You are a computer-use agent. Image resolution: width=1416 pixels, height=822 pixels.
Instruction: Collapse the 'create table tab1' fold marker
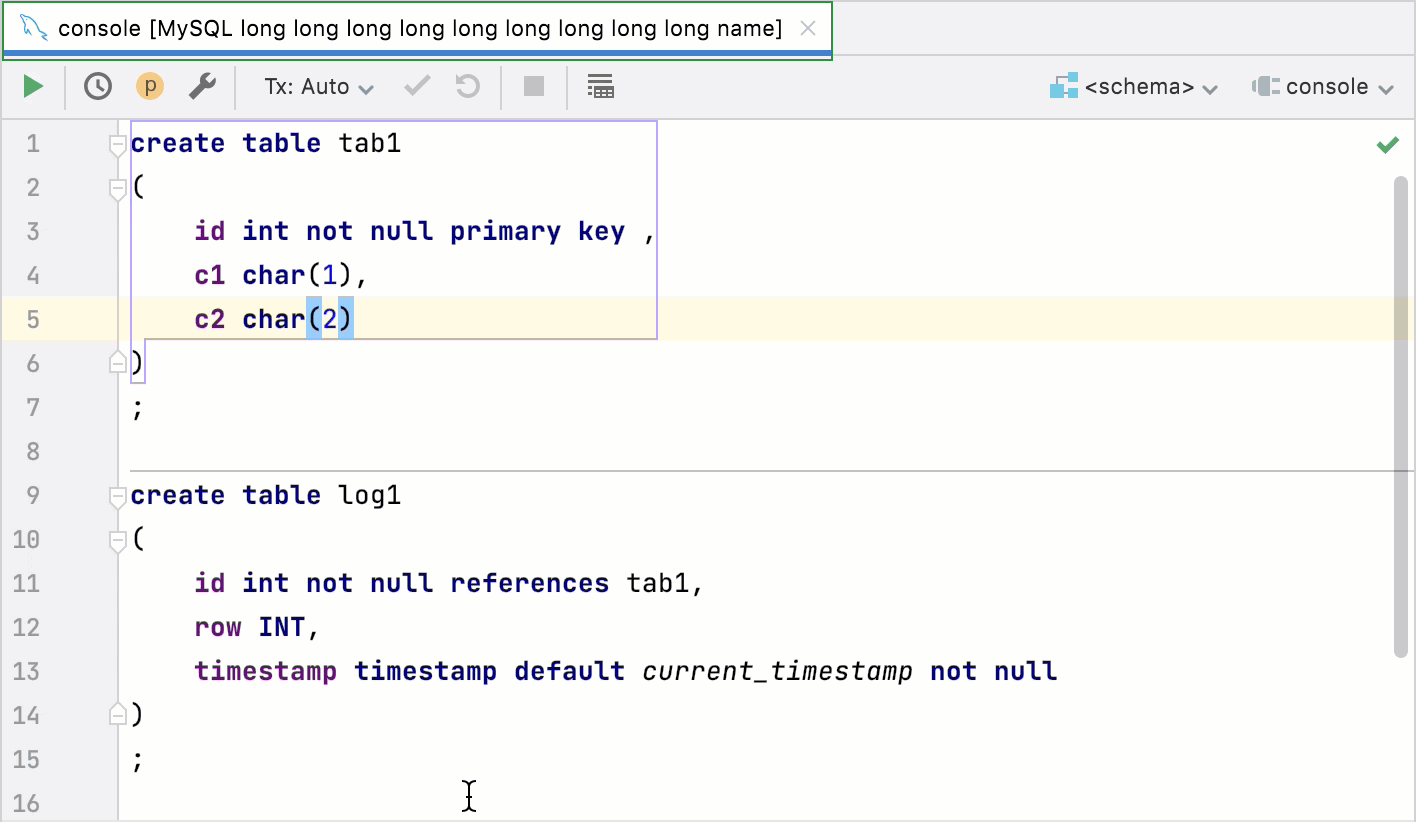(x=118, y=145)
